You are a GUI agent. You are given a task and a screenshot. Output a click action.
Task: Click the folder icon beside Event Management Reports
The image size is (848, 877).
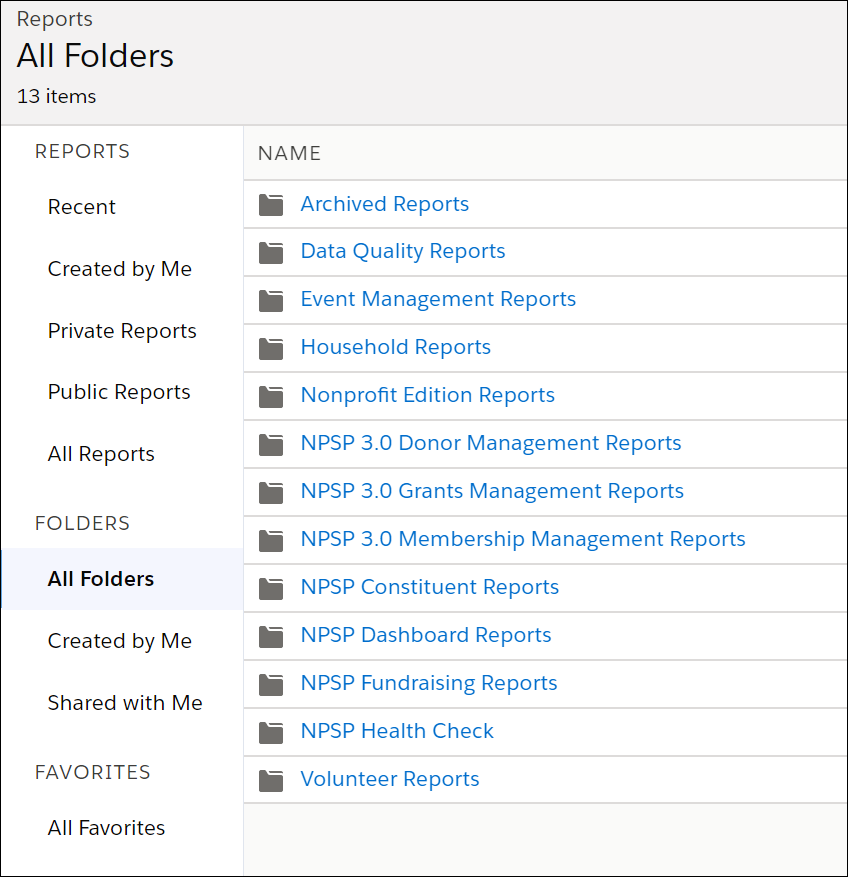[270, 301]
